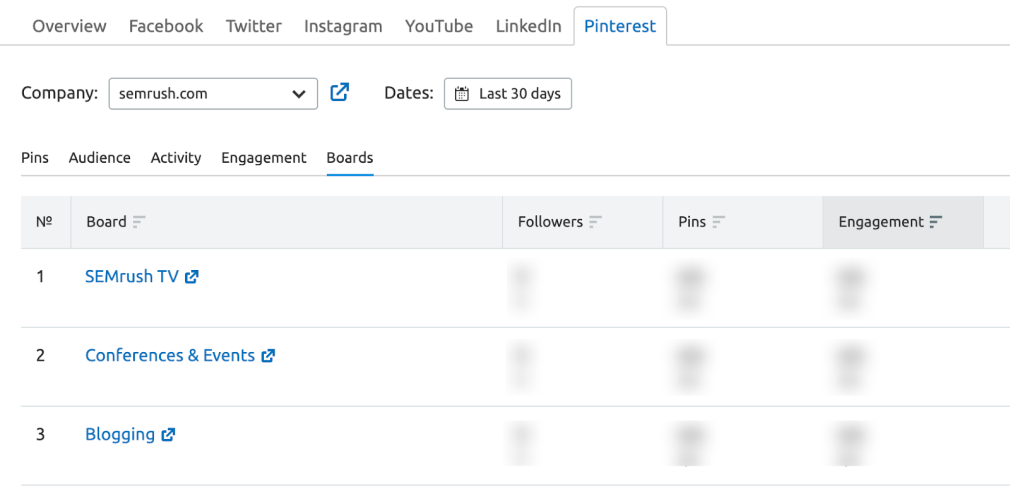Open the Audience sub-tab
1010x487 pixels.
[x=100, y=158]
